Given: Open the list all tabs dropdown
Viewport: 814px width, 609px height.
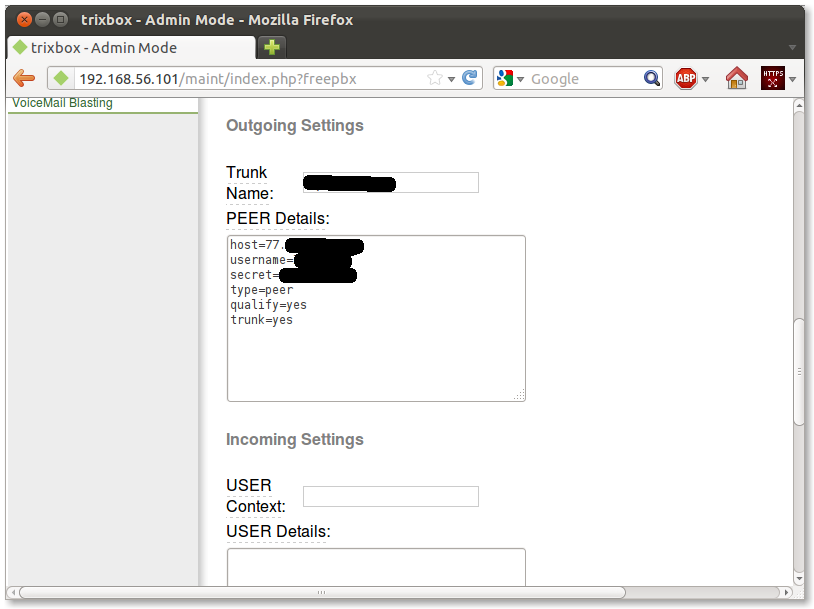Looking at the screenshot, I should (x=792, y=47).
